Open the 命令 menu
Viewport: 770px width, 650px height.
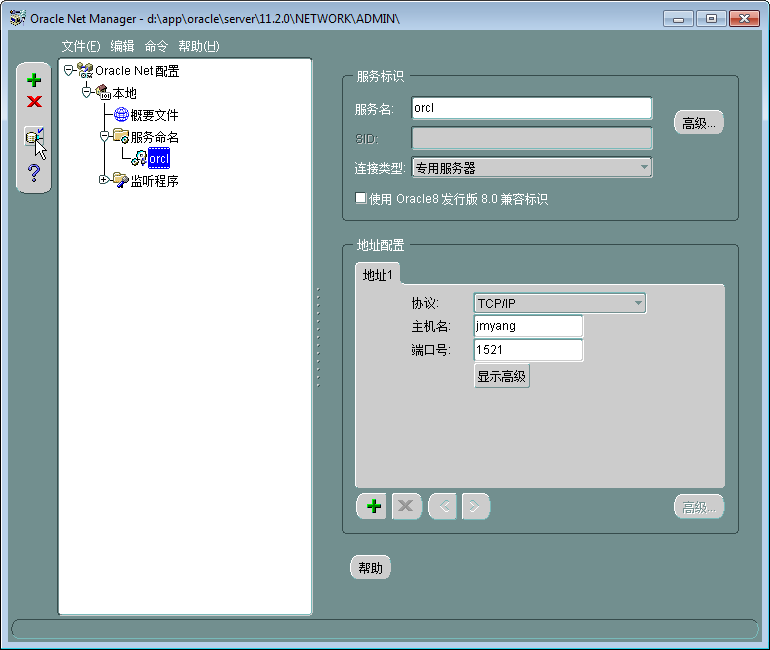coord(156,46)
